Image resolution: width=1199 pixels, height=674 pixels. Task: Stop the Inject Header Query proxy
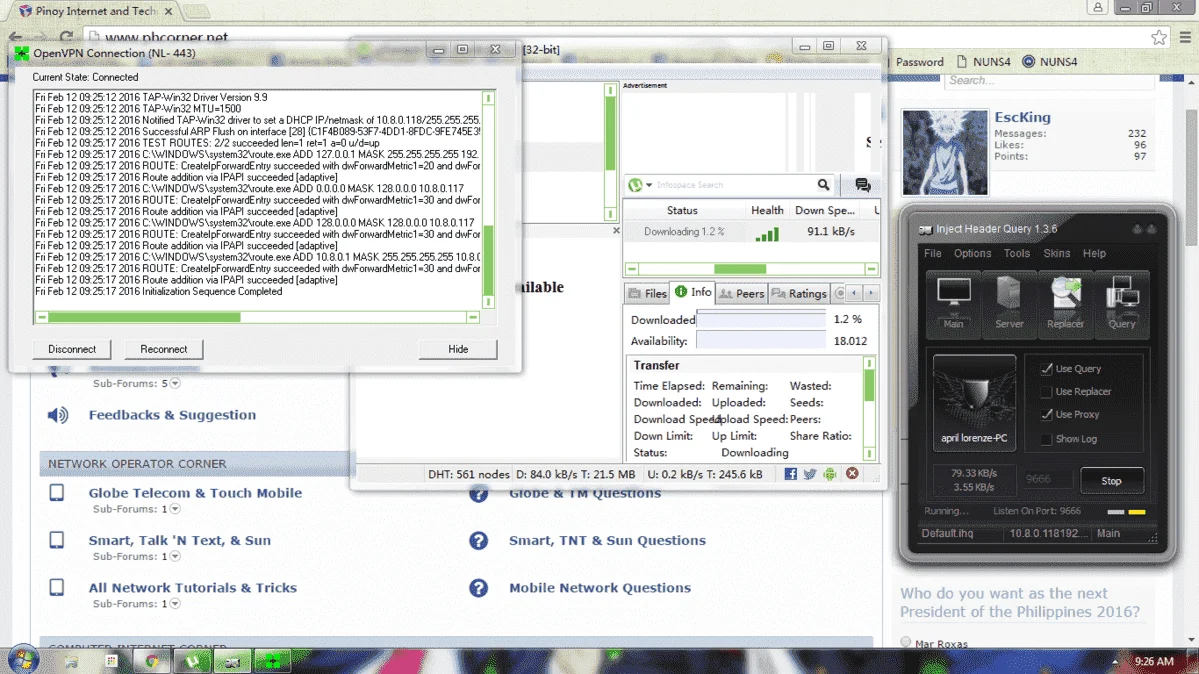1112,480
